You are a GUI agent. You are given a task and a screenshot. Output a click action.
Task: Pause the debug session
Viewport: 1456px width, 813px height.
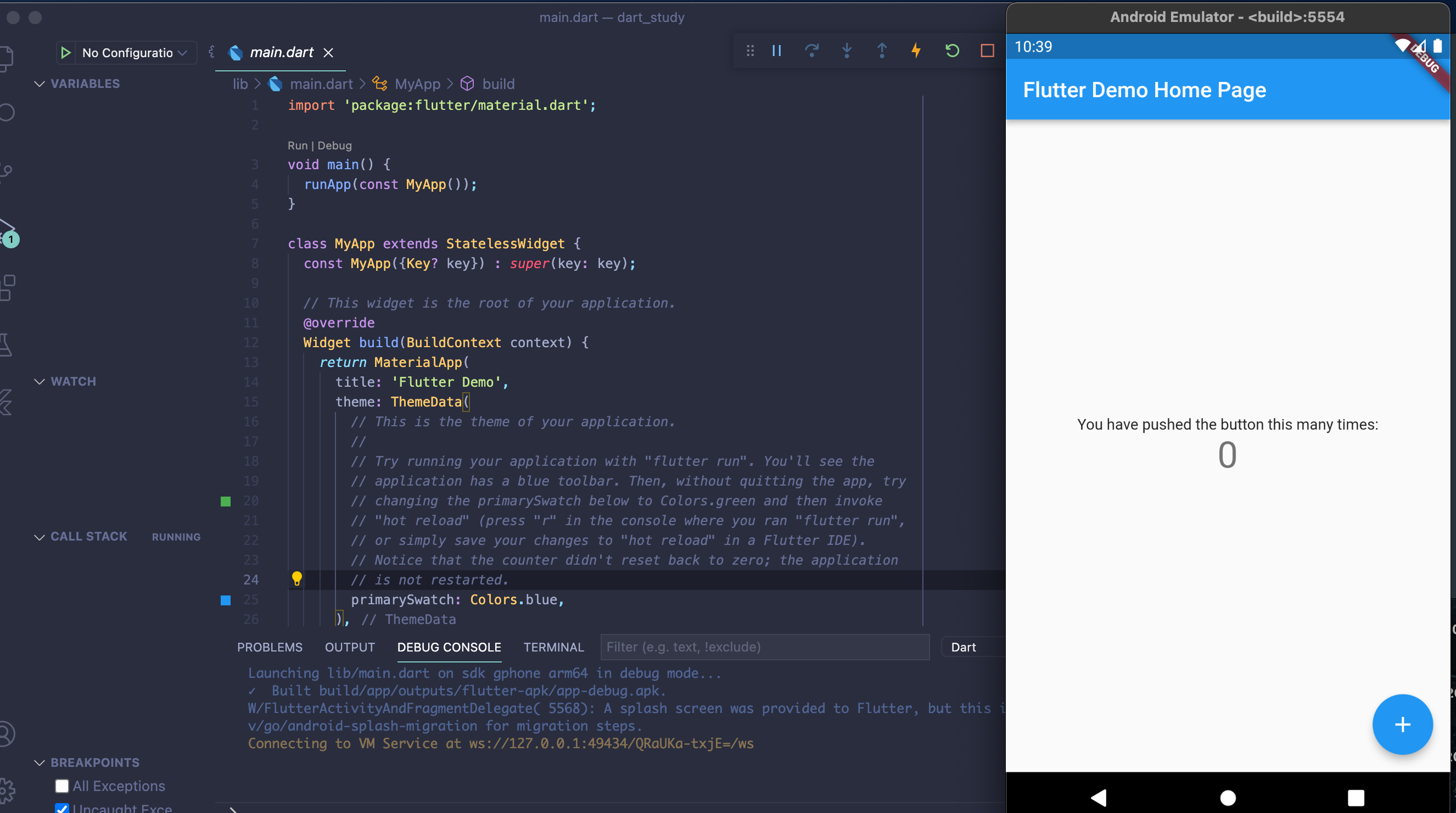[x=777, y=51]
